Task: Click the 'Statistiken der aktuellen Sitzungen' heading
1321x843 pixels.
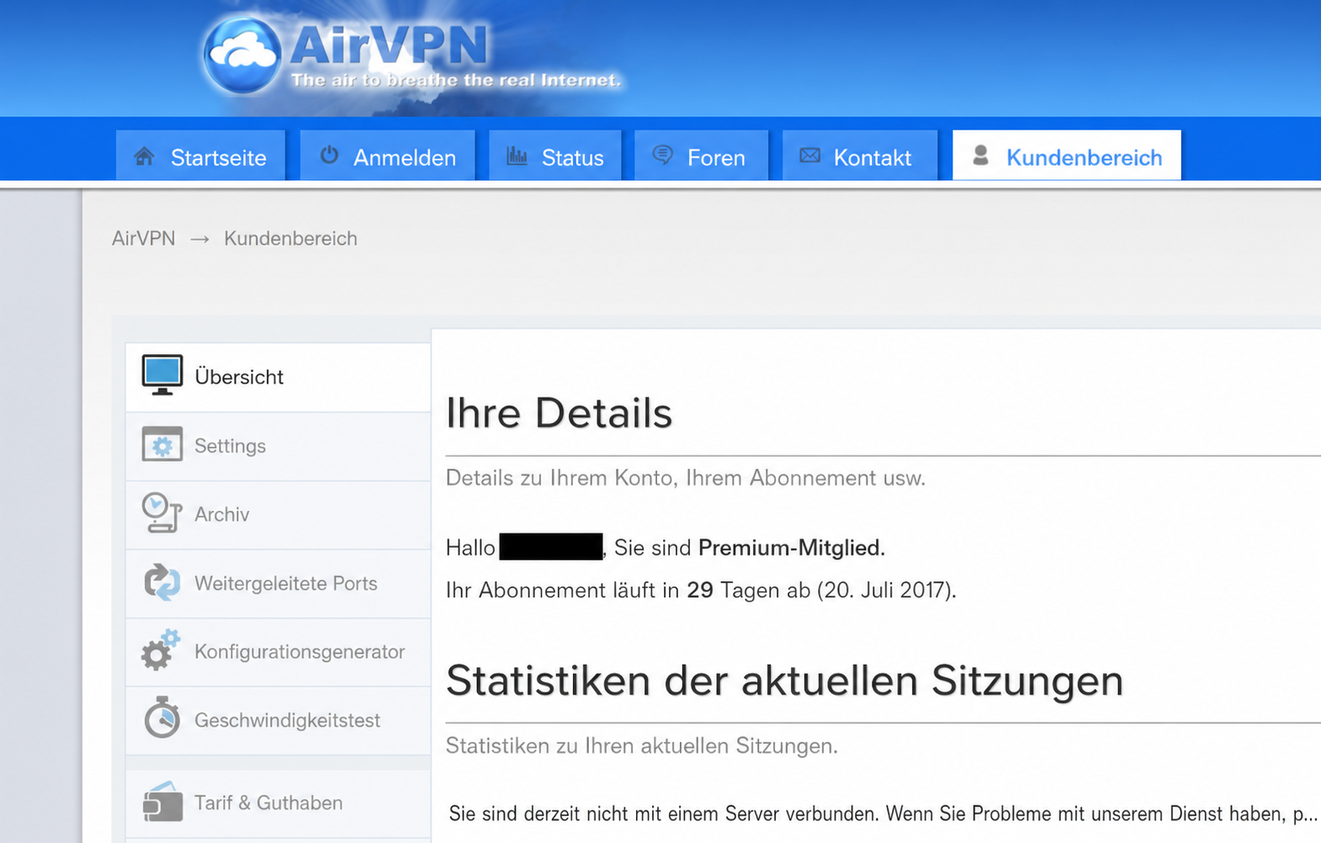Action: [x=785, y=681]
